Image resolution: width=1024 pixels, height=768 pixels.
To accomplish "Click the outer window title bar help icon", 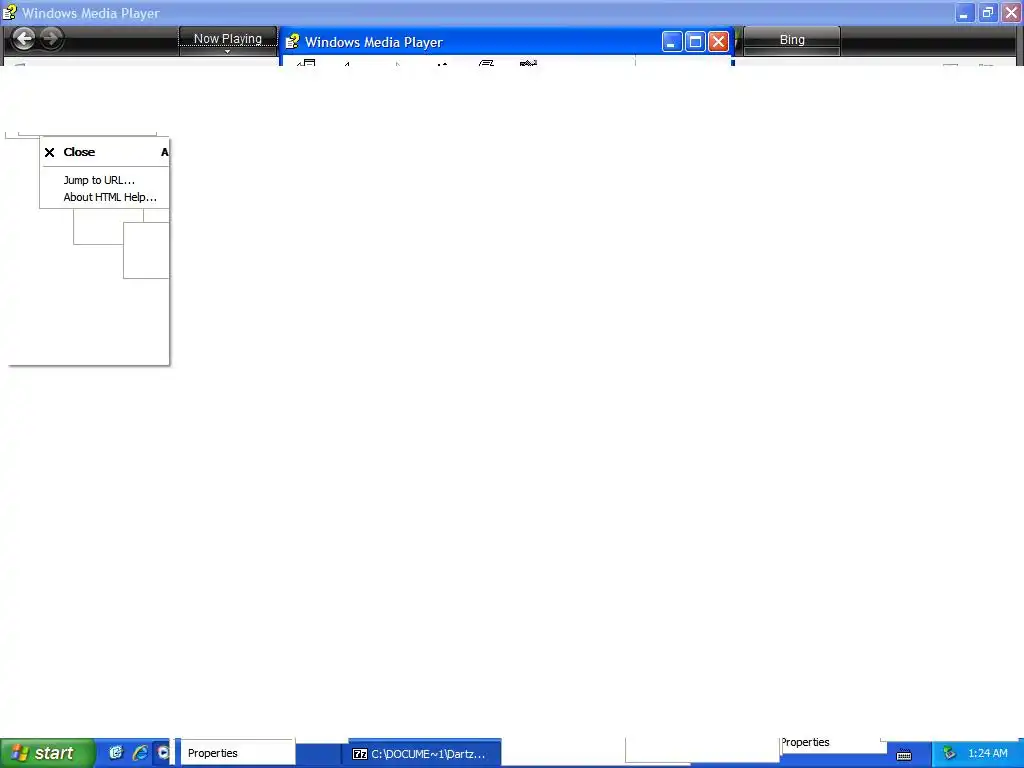I will pos(9,12).
